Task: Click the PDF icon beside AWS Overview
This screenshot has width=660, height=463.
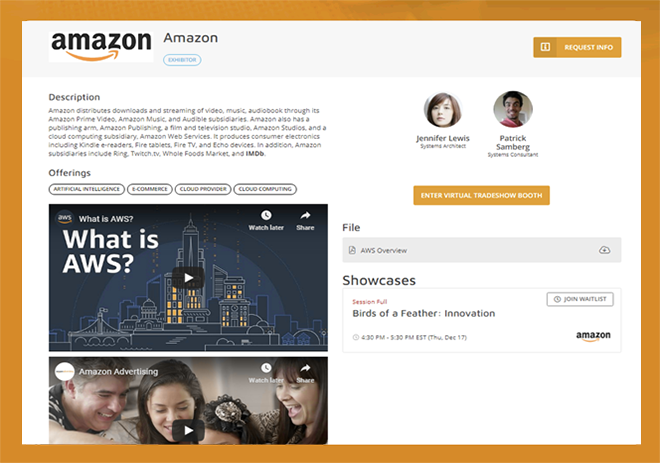Action: point(352,250)
